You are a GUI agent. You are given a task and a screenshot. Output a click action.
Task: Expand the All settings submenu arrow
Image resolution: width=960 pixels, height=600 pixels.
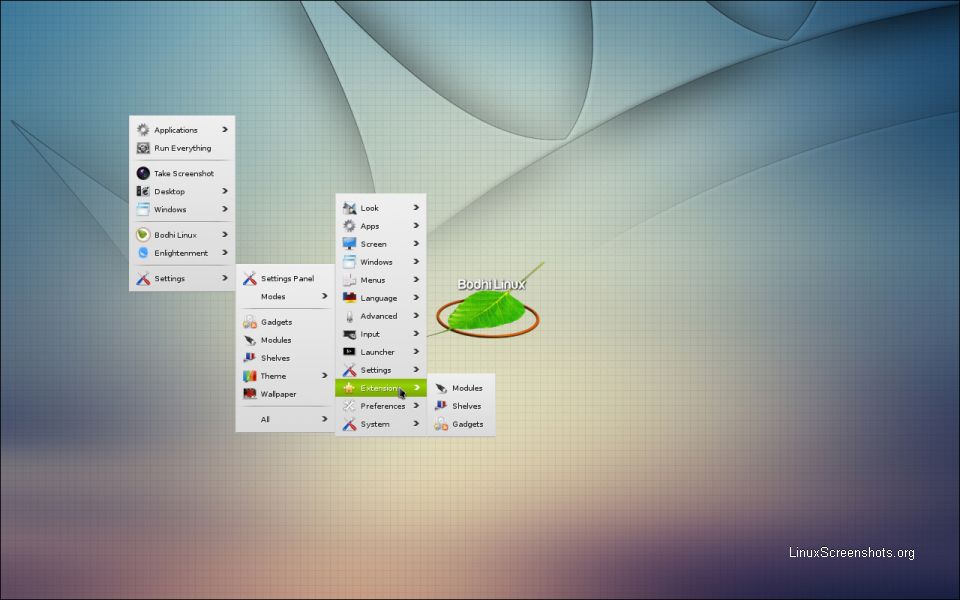tap(324, 419)
